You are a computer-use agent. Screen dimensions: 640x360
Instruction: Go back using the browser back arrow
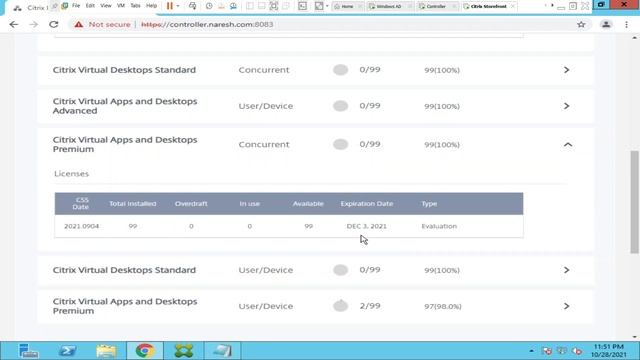14,24
